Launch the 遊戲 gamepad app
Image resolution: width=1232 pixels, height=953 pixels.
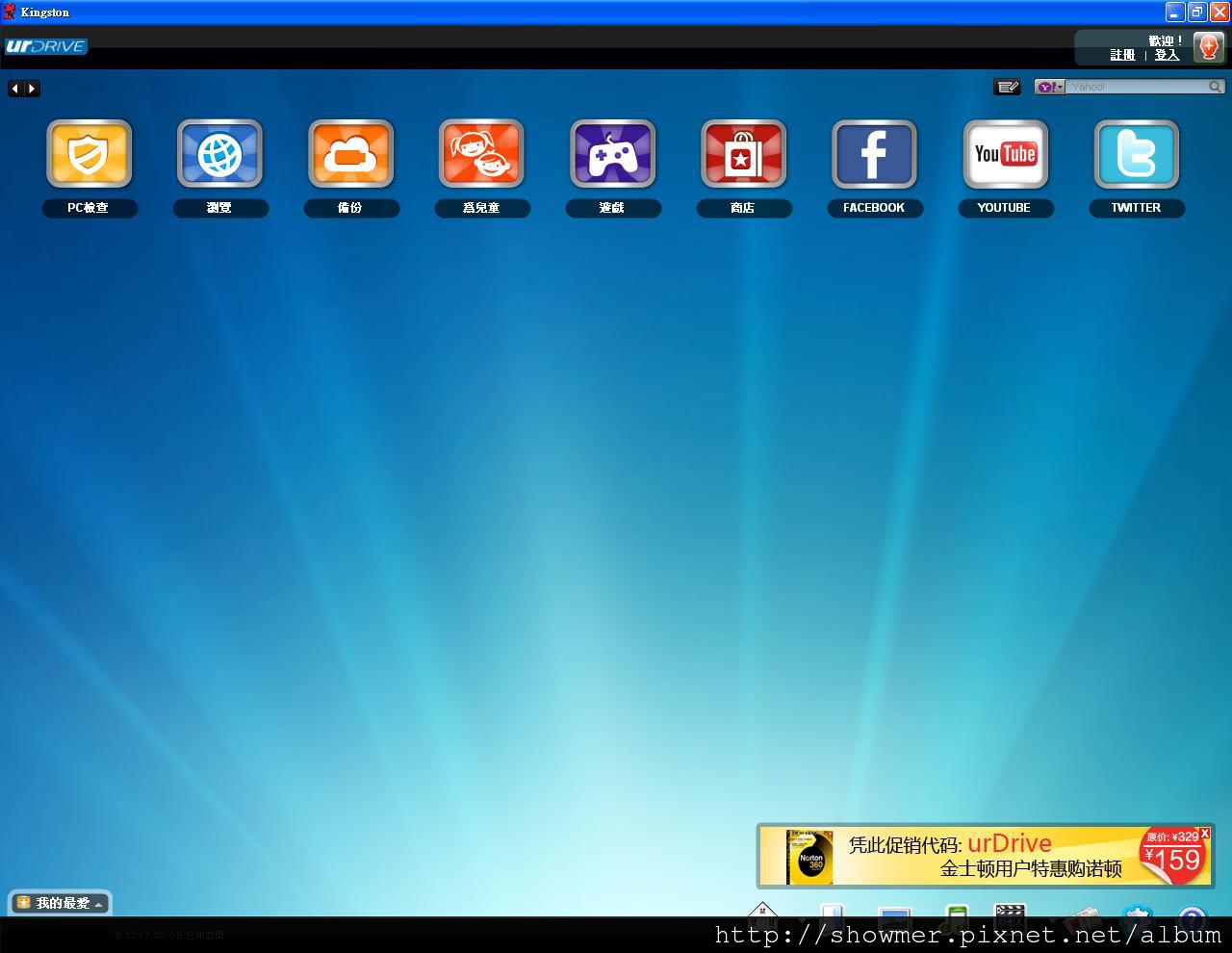click(613, 154)
